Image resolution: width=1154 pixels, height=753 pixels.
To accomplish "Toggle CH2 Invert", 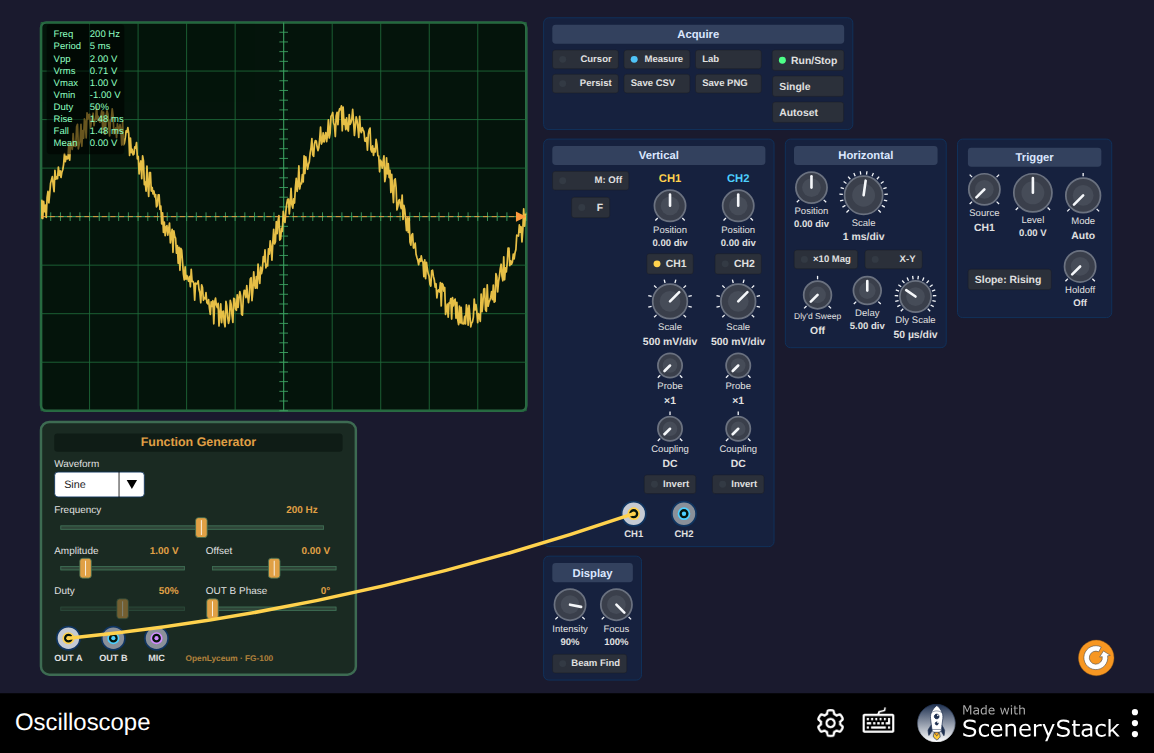I will click(x=737, y=484).
